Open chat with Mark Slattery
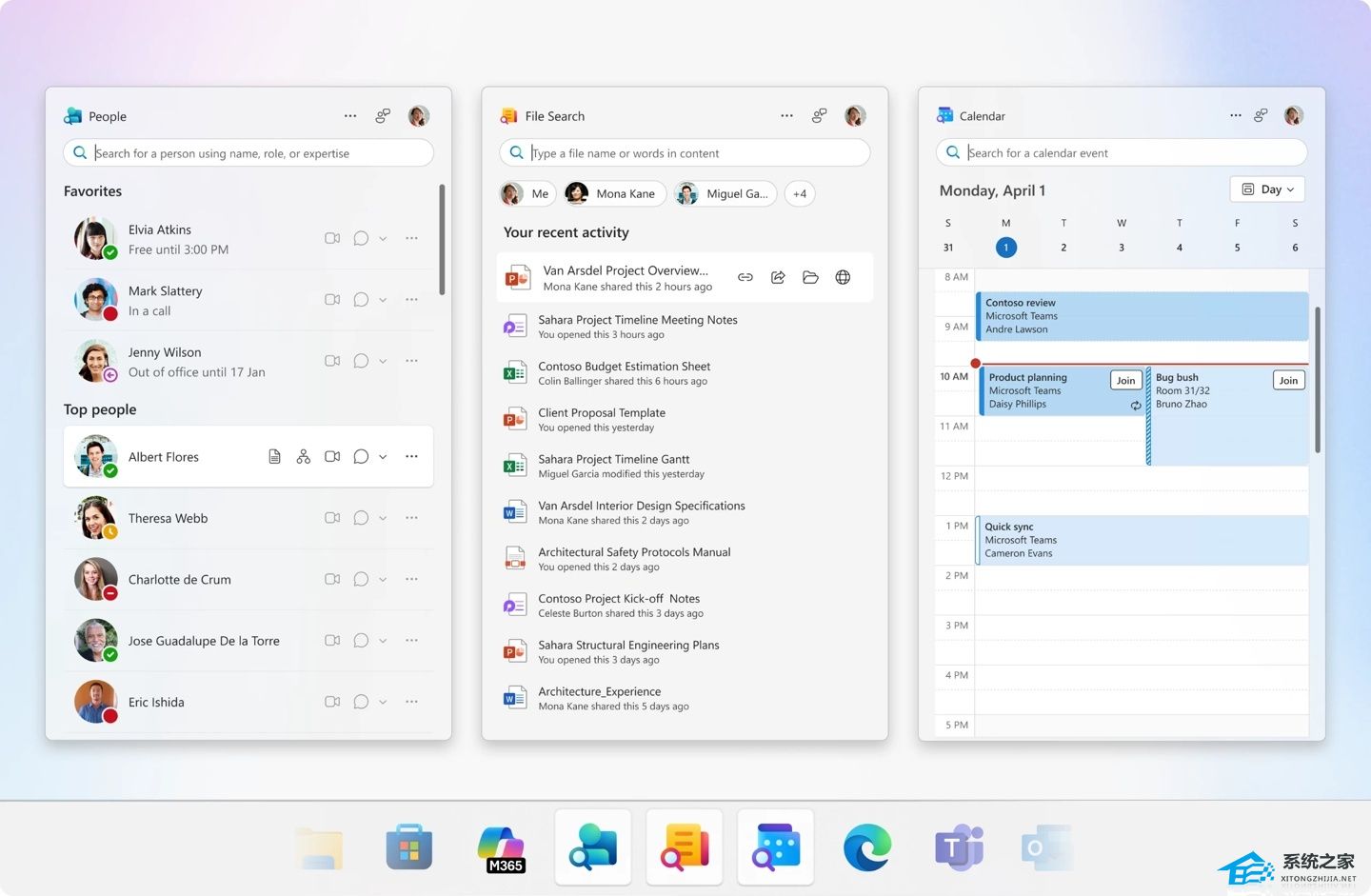 point(361,300)
